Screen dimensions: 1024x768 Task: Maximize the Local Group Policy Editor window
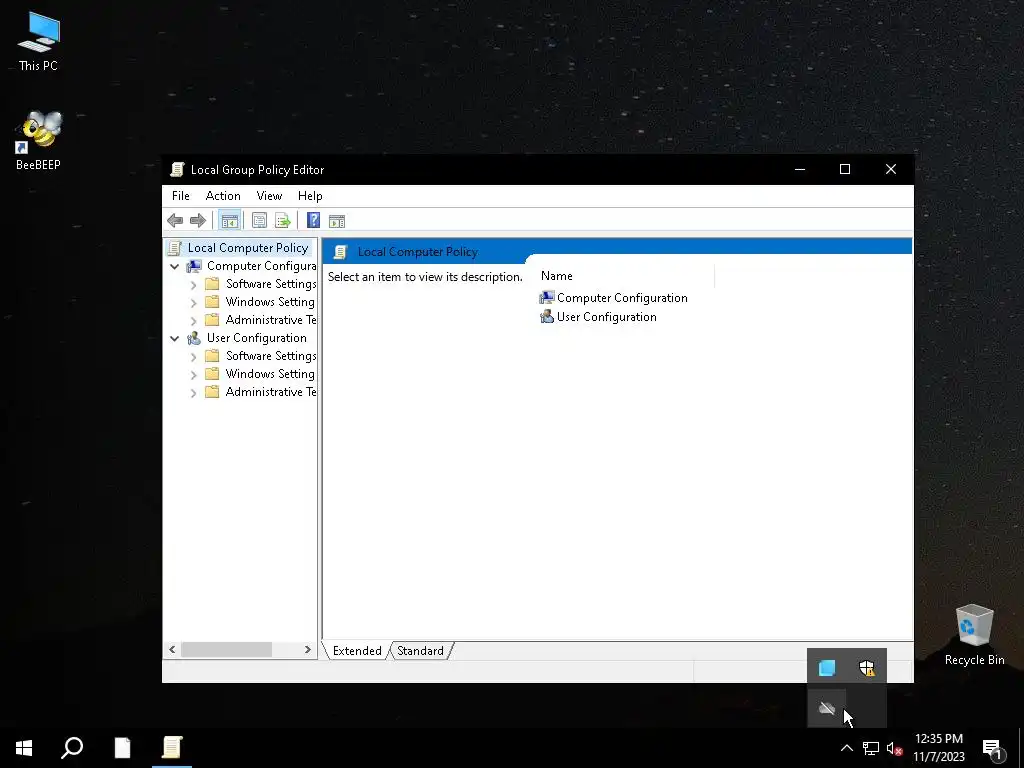(845, 169)
